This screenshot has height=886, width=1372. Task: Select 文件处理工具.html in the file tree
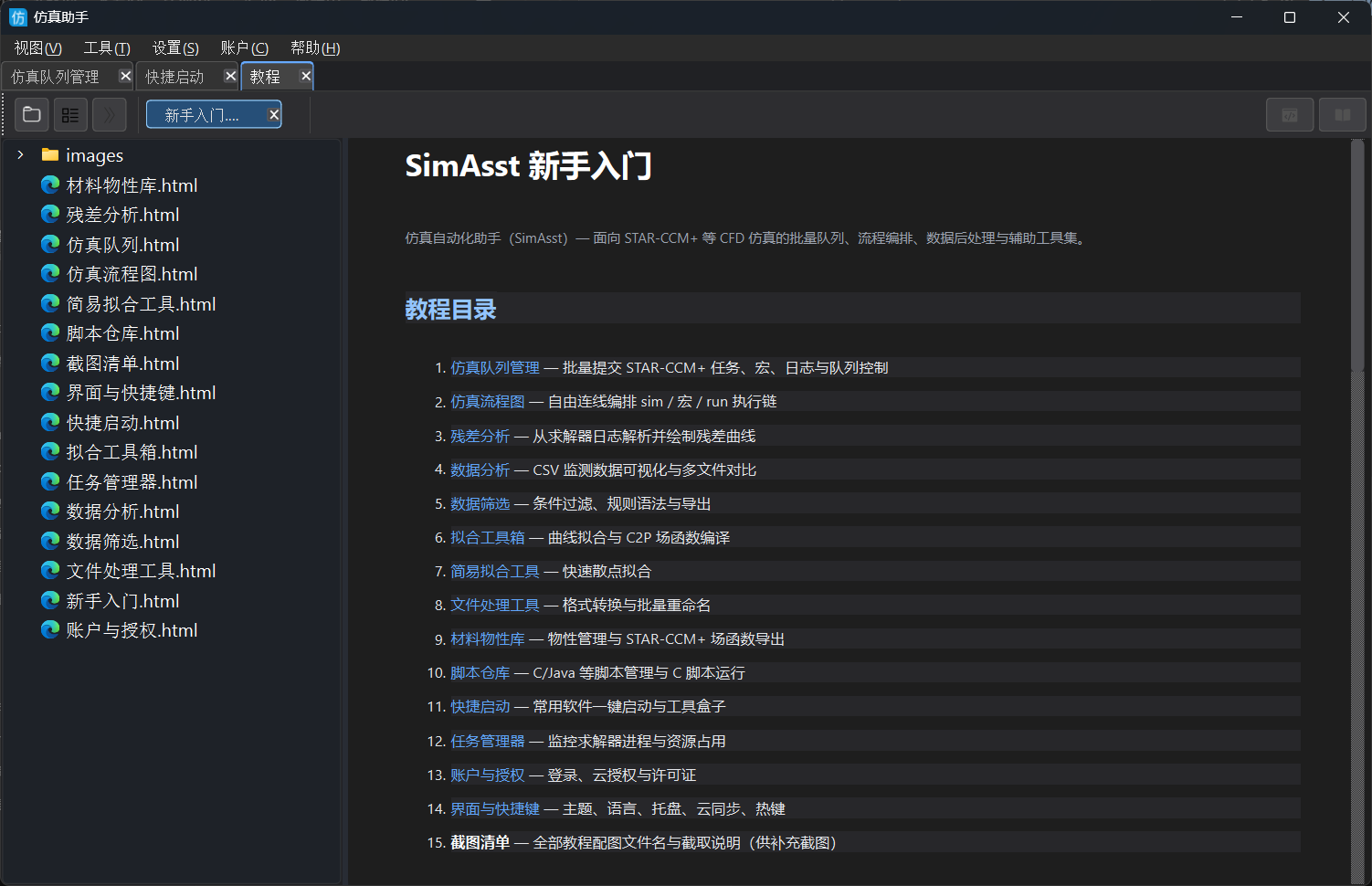pos(141,571)
